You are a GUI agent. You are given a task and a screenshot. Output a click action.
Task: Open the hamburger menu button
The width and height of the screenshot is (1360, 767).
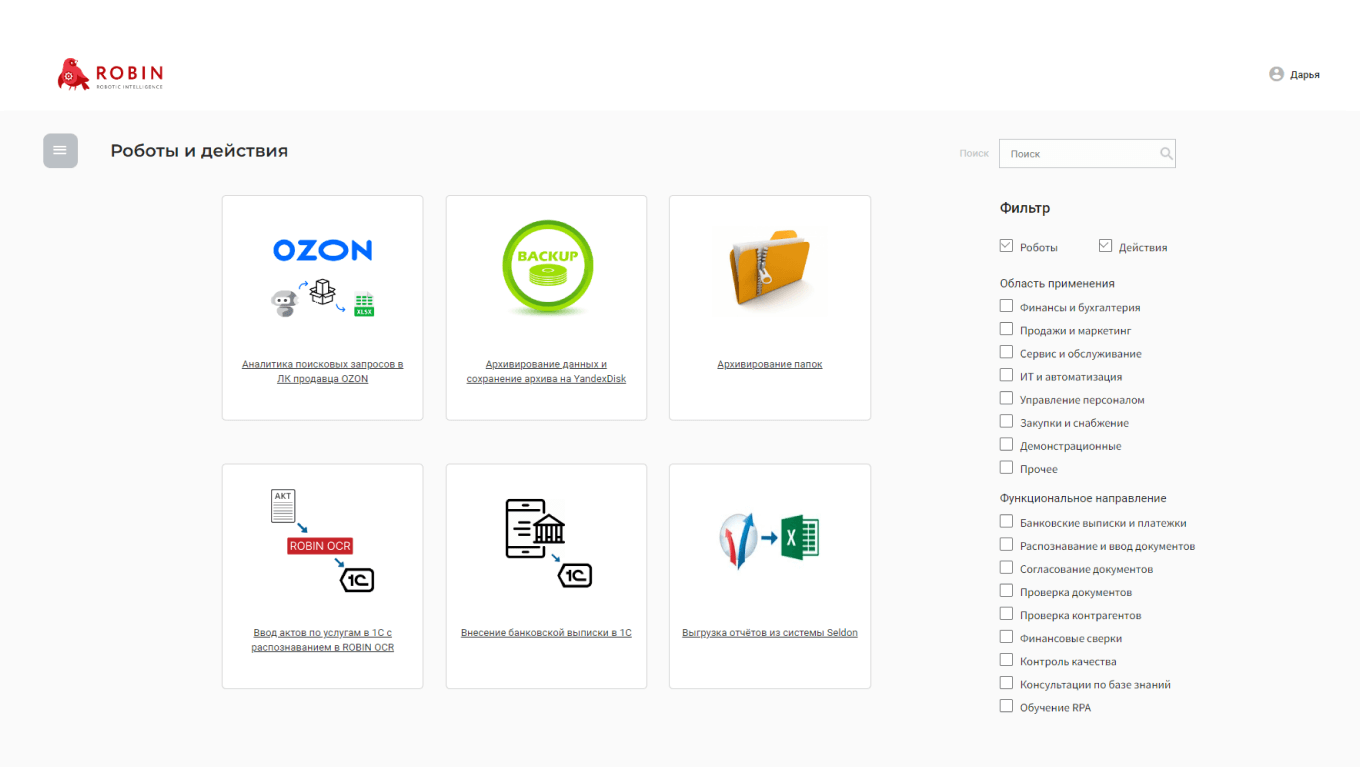pyautogui.click(x=60, y=151)
